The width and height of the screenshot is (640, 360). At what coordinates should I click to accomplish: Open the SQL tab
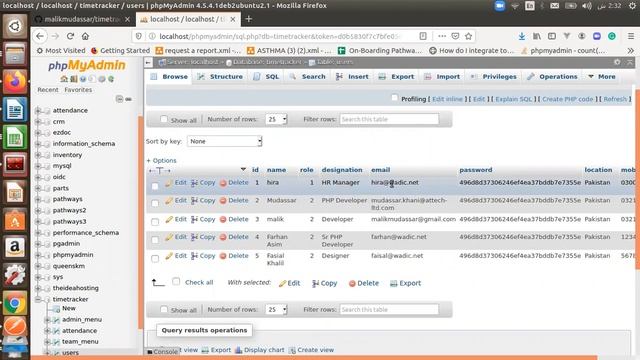tap(266, 76)
